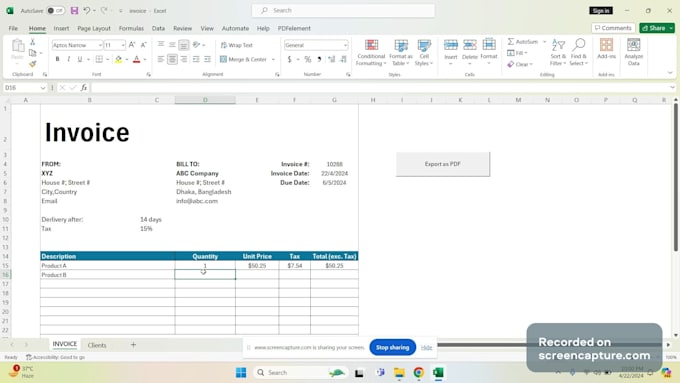Toggle Italic formatting

click(69, 59)
